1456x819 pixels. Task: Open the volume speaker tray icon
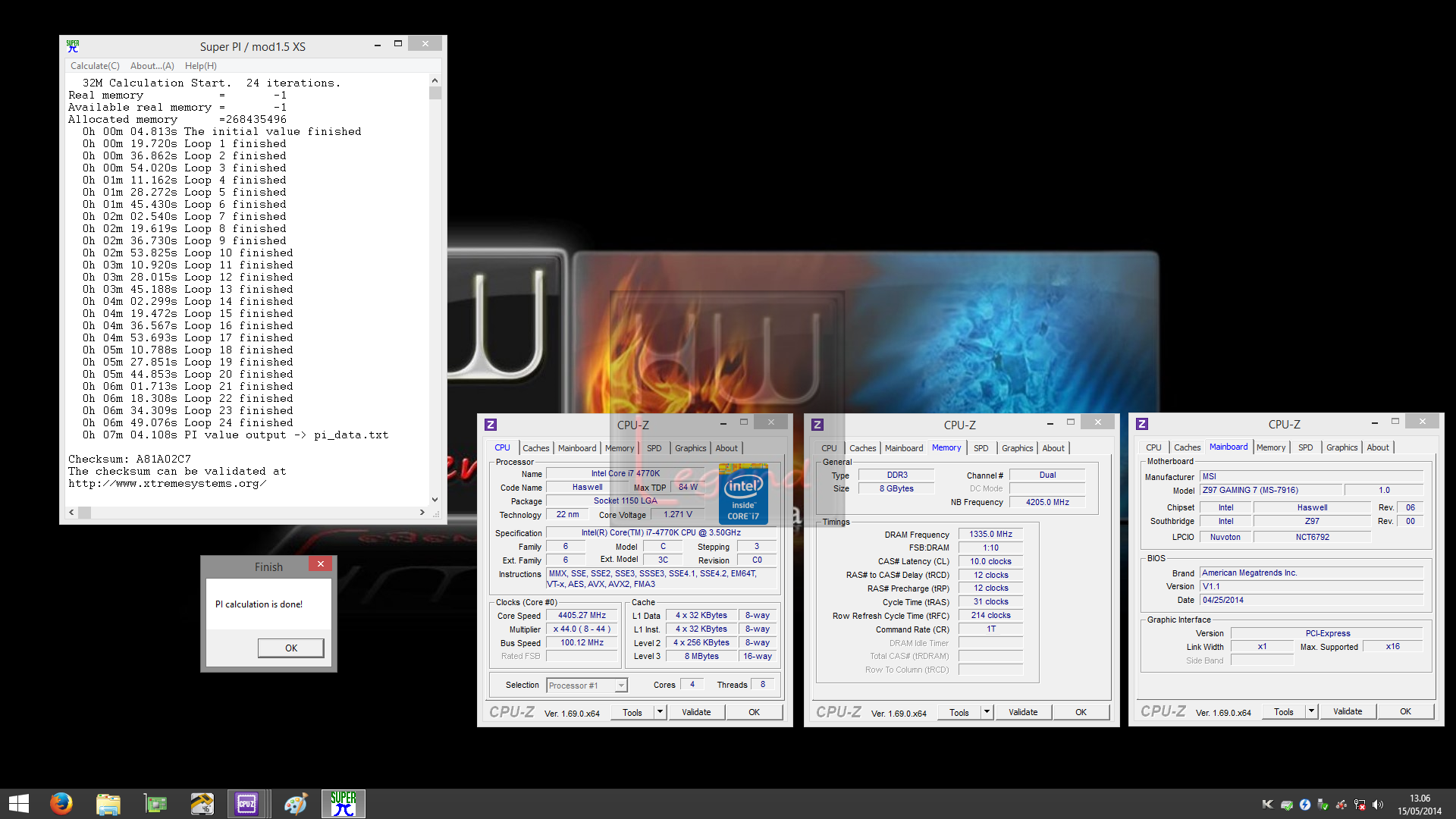point(1378,805)
